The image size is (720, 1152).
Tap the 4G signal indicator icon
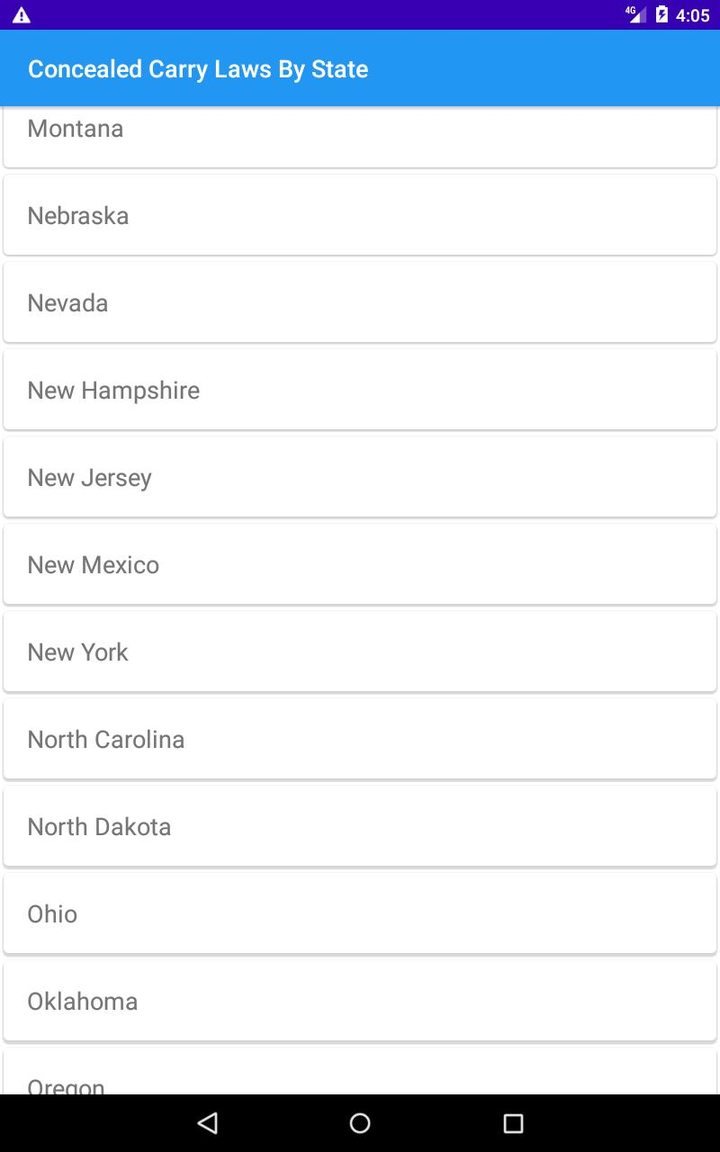(x=636, y=15)
